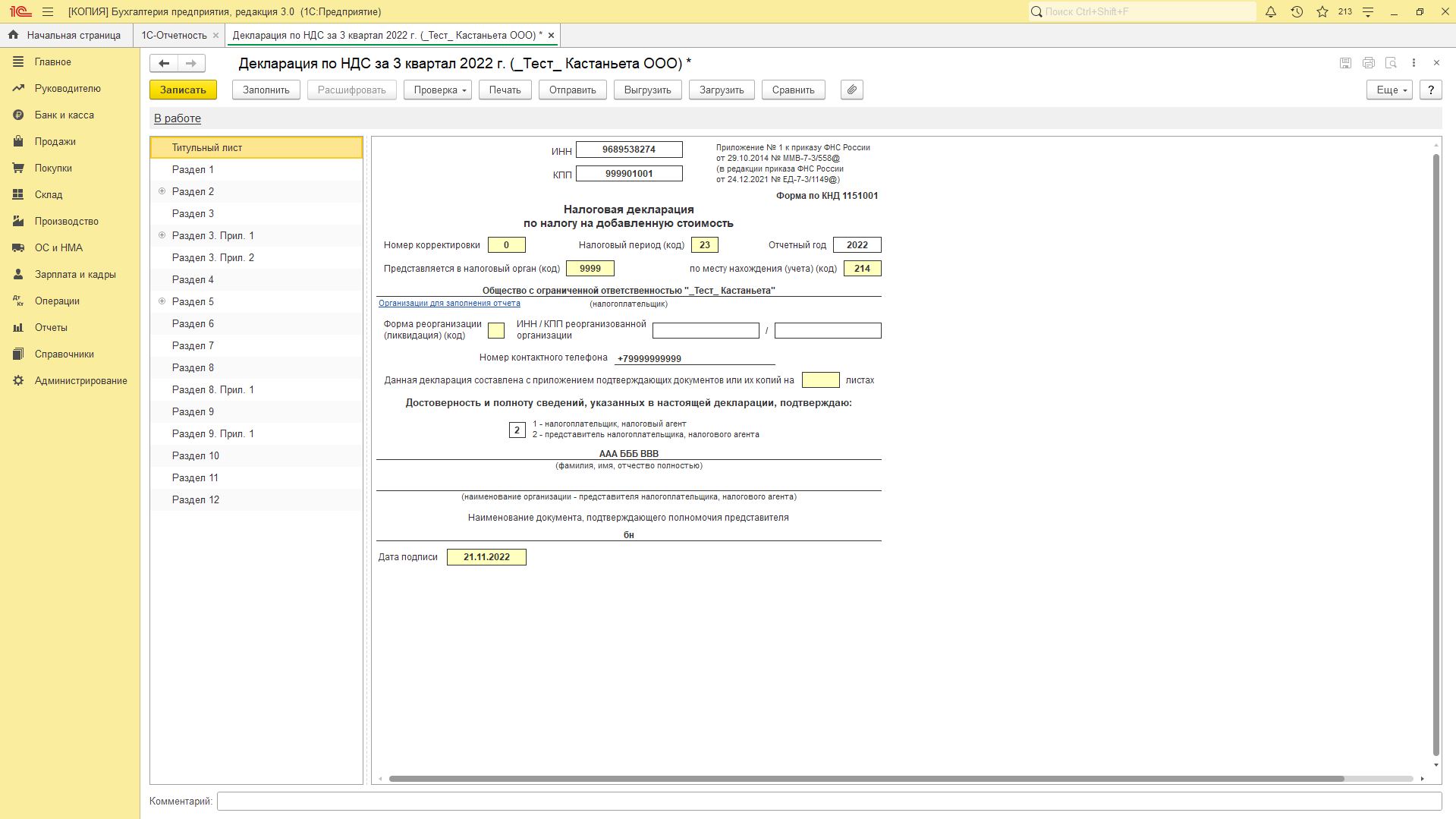Open the Проверка dropdown
Image resolution: width=1456 pixels, height=819 pixels.
tap(438, 90)
